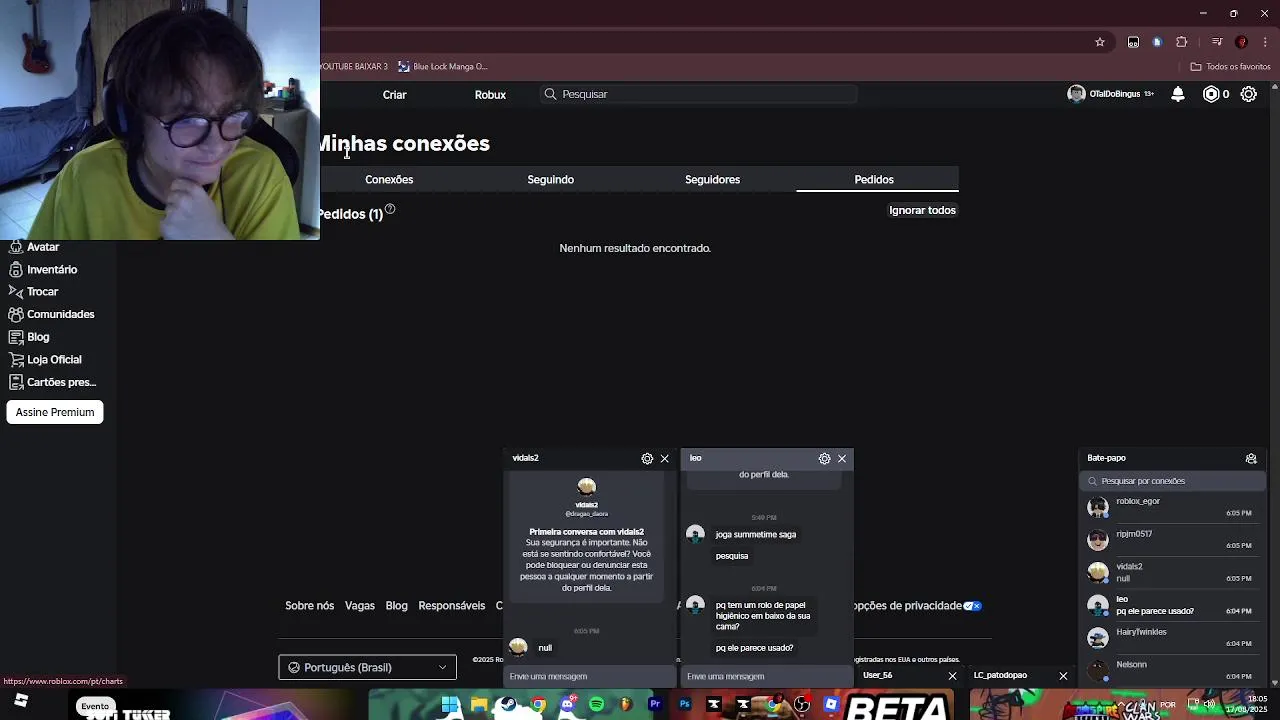Bookmark this page with the star icon
The image size is (1280, 720).
coord(1100,42)
